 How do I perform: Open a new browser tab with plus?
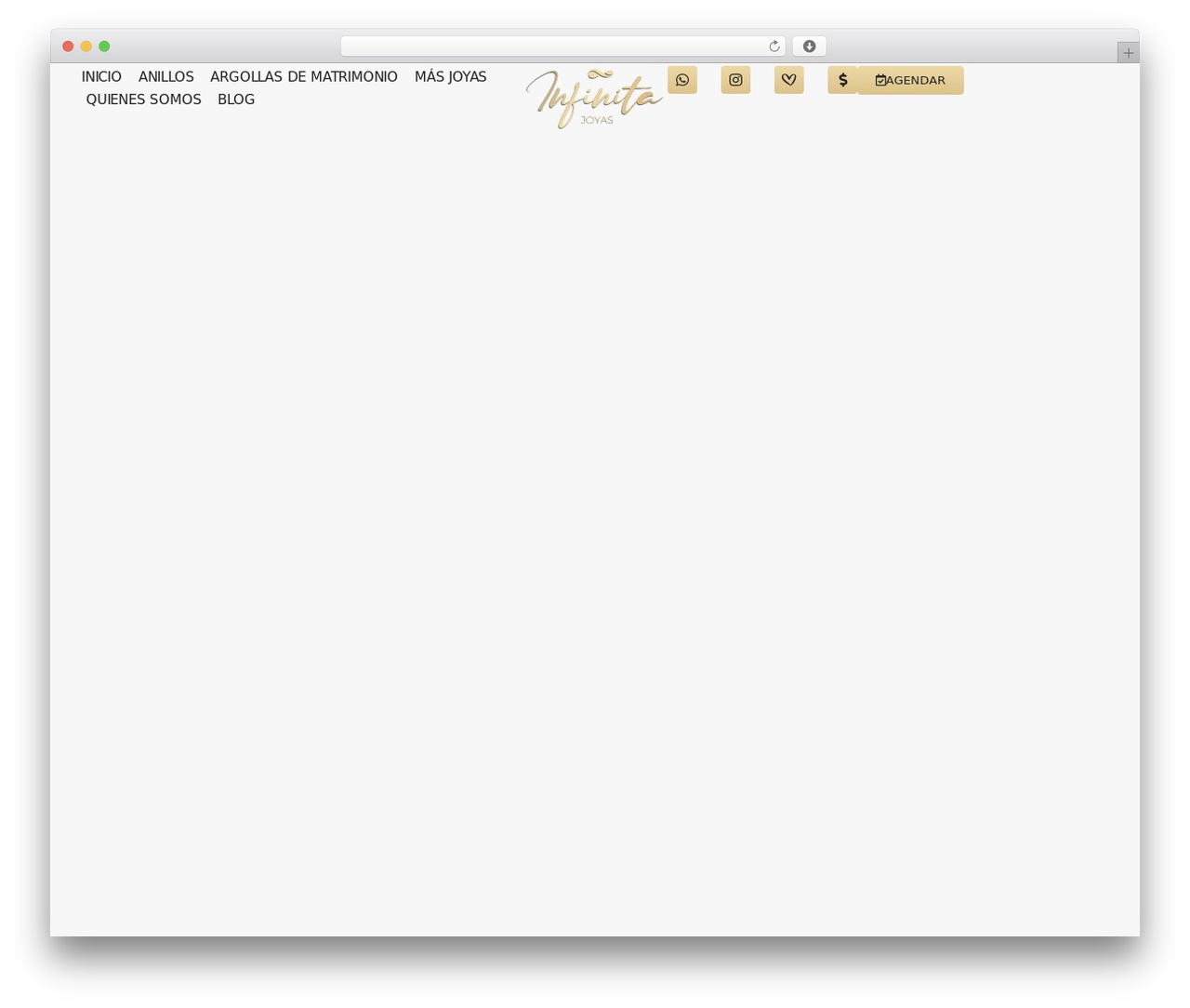(x=1129, y=53)
